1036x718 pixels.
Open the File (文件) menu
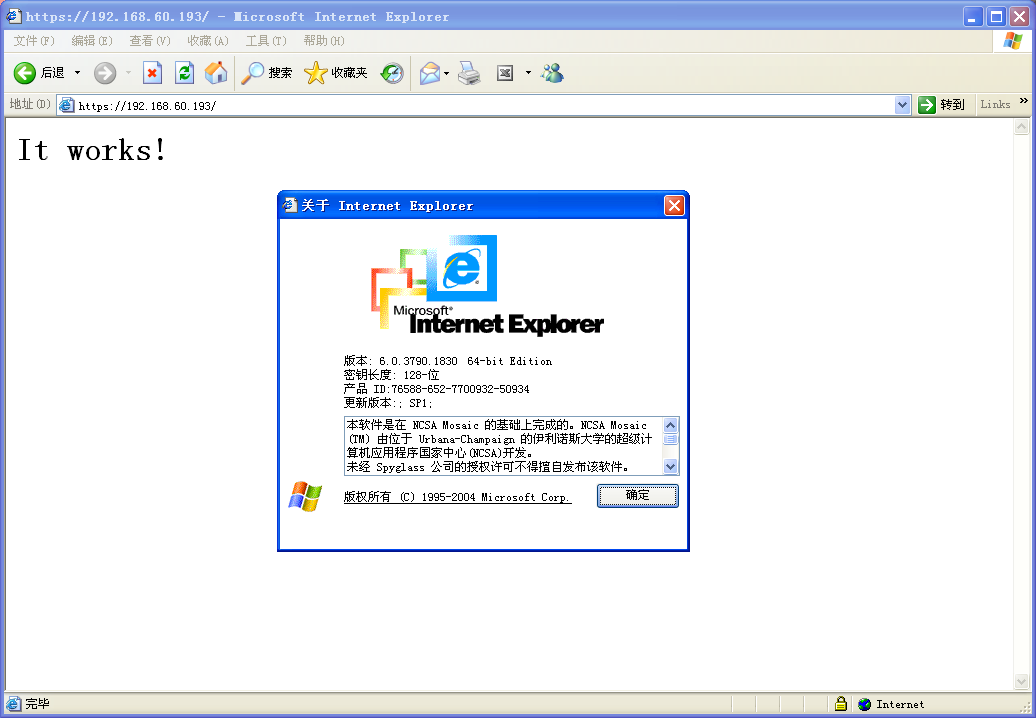[x=34, y=41]
